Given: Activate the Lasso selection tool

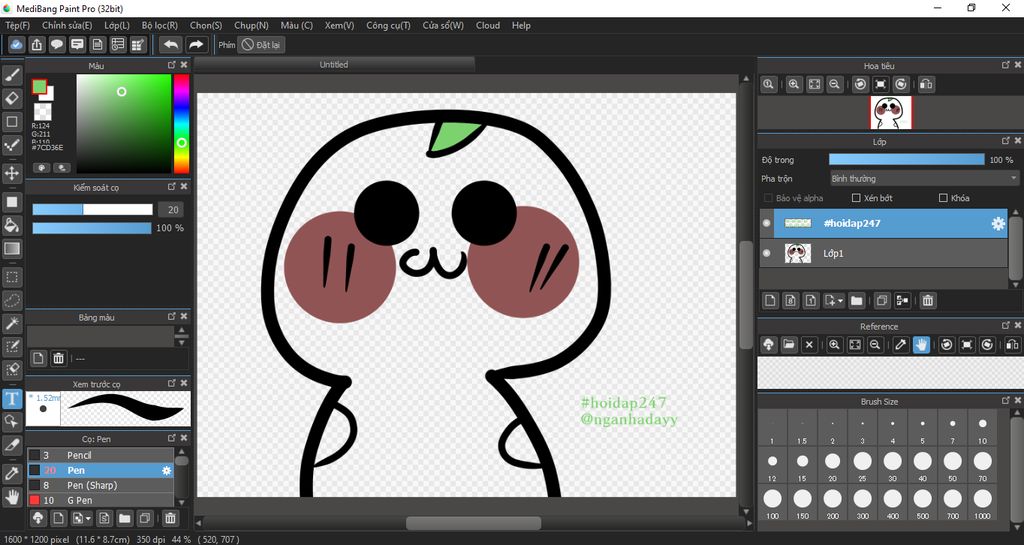Looking at the screenshot, I should click(x=12, y=300).
